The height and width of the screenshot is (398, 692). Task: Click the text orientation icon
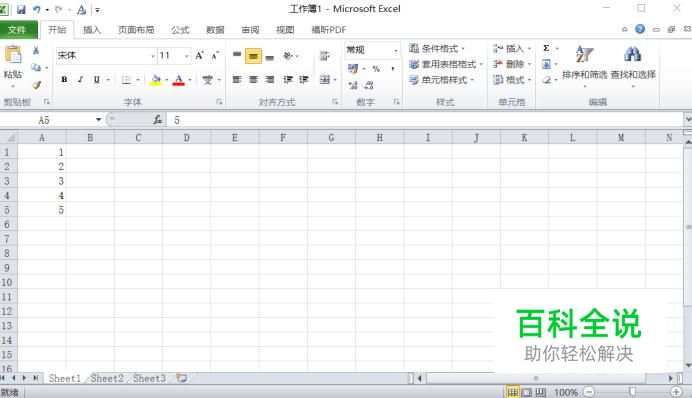288,56
